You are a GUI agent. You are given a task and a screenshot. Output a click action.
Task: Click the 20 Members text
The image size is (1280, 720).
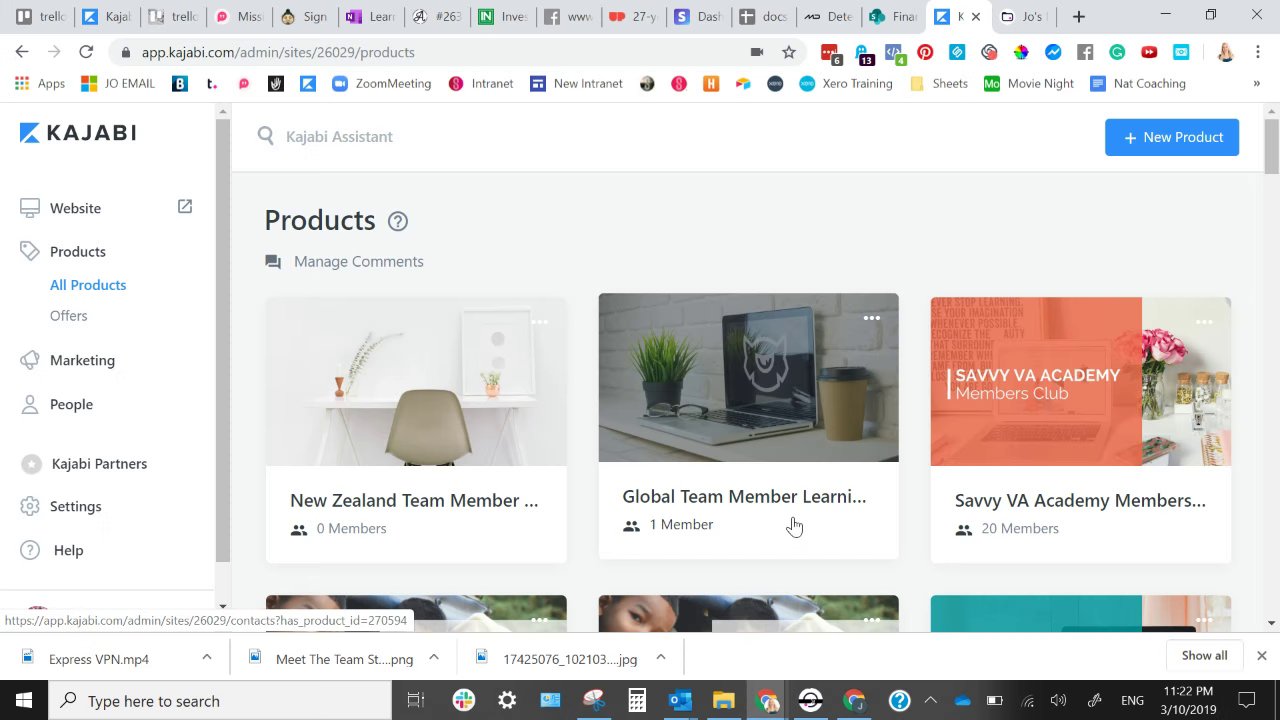coord(1019,529)
